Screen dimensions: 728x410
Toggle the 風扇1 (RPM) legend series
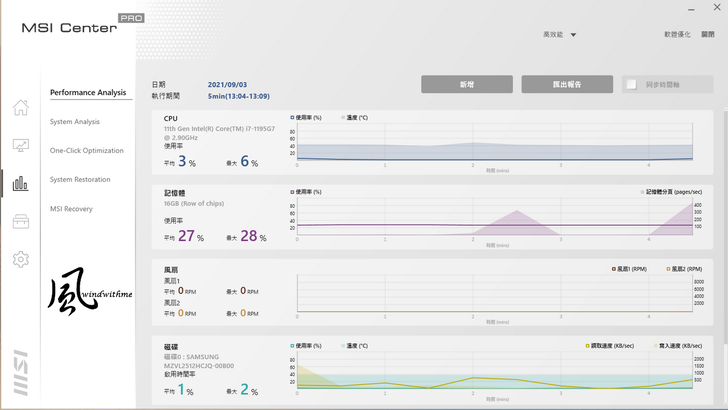613,268
